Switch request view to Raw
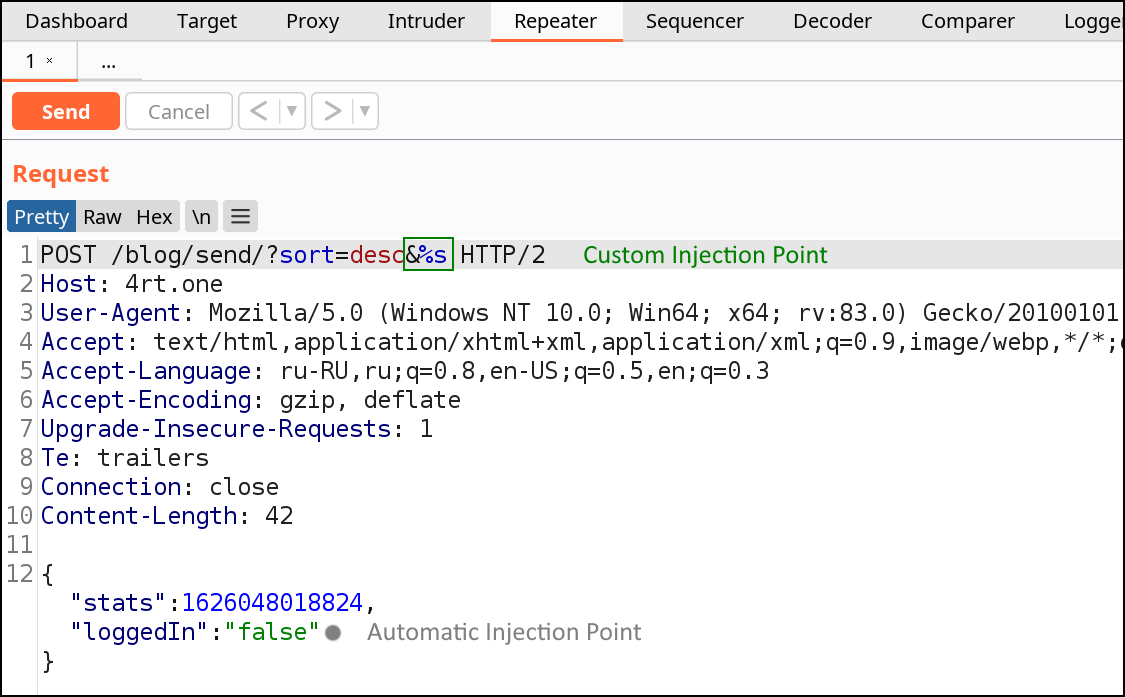Viewport: 1125px width, 697px height. click(103, 217)
